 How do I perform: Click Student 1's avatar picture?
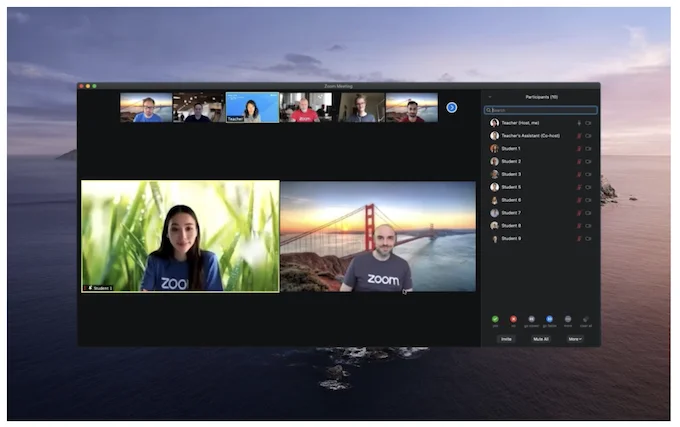pyautogui.click(x=494, y=149)
